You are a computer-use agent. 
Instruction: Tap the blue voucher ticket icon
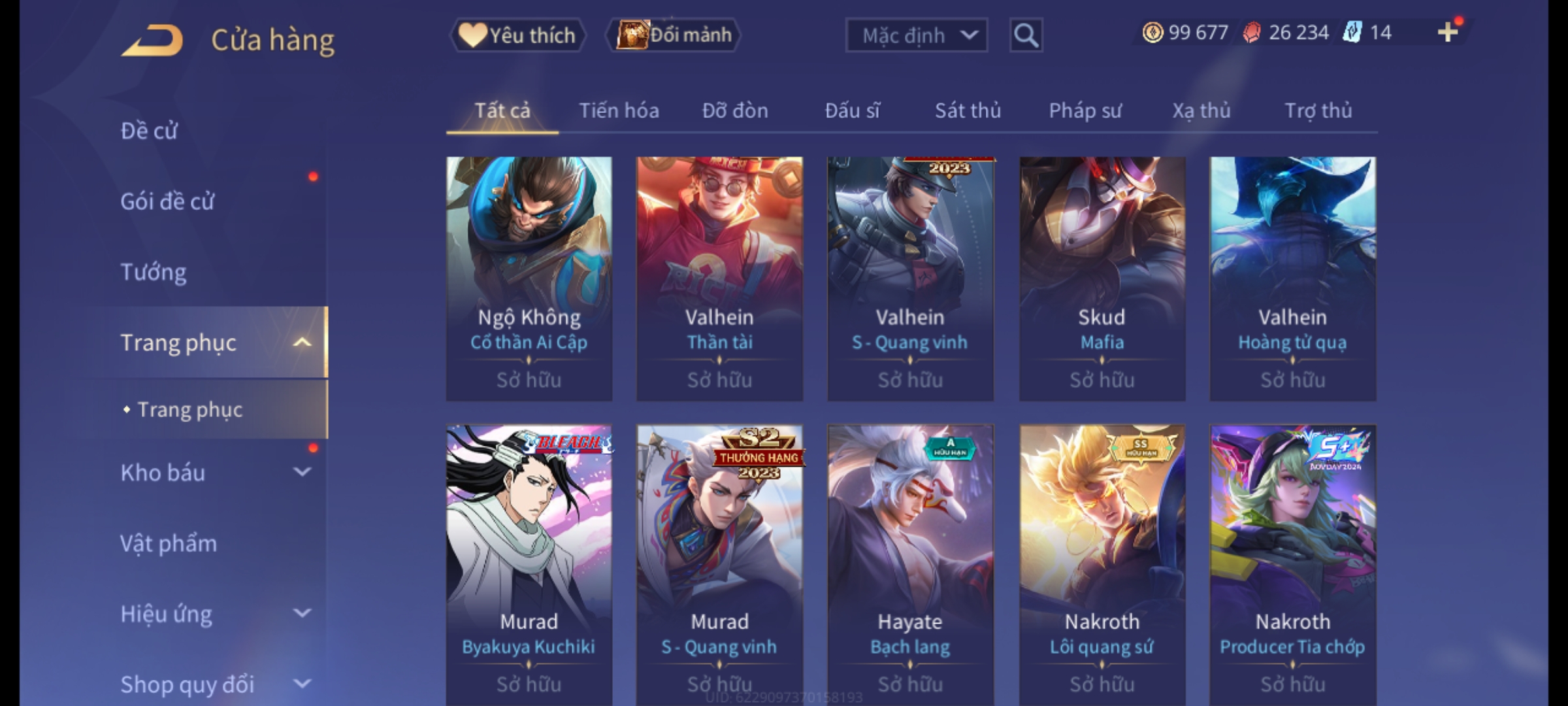pos(1352,32)
